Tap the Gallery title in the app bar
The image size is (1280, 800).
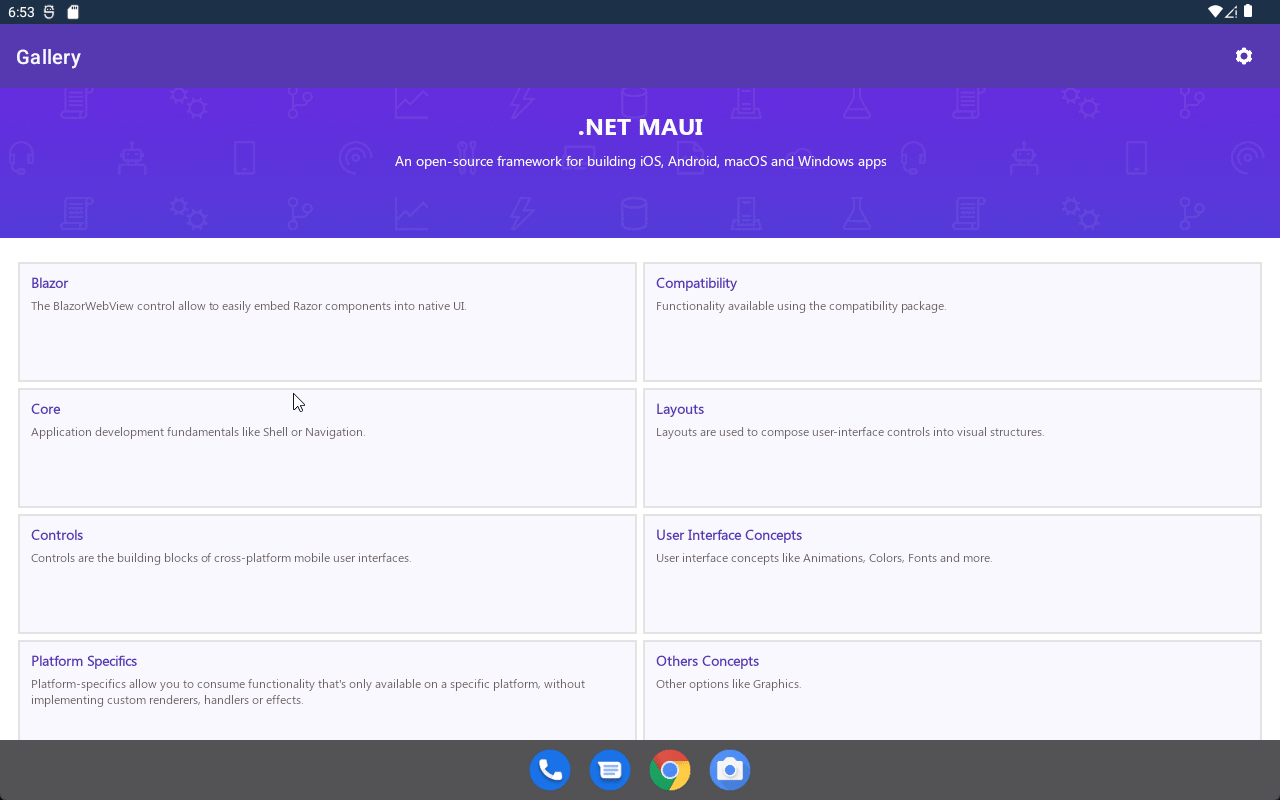(x=48, y=56)
